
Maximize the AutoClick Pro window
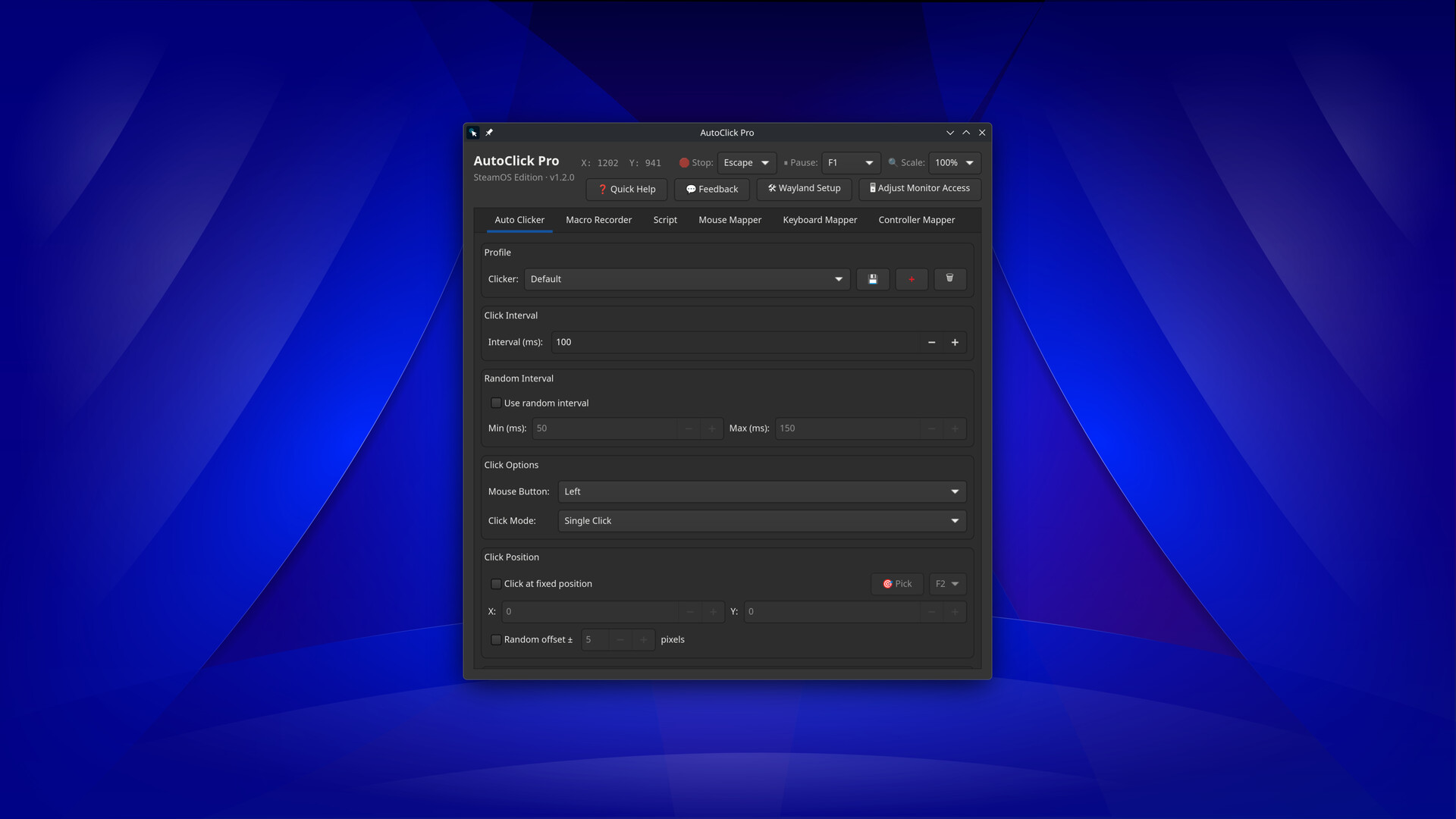(966, 133)
